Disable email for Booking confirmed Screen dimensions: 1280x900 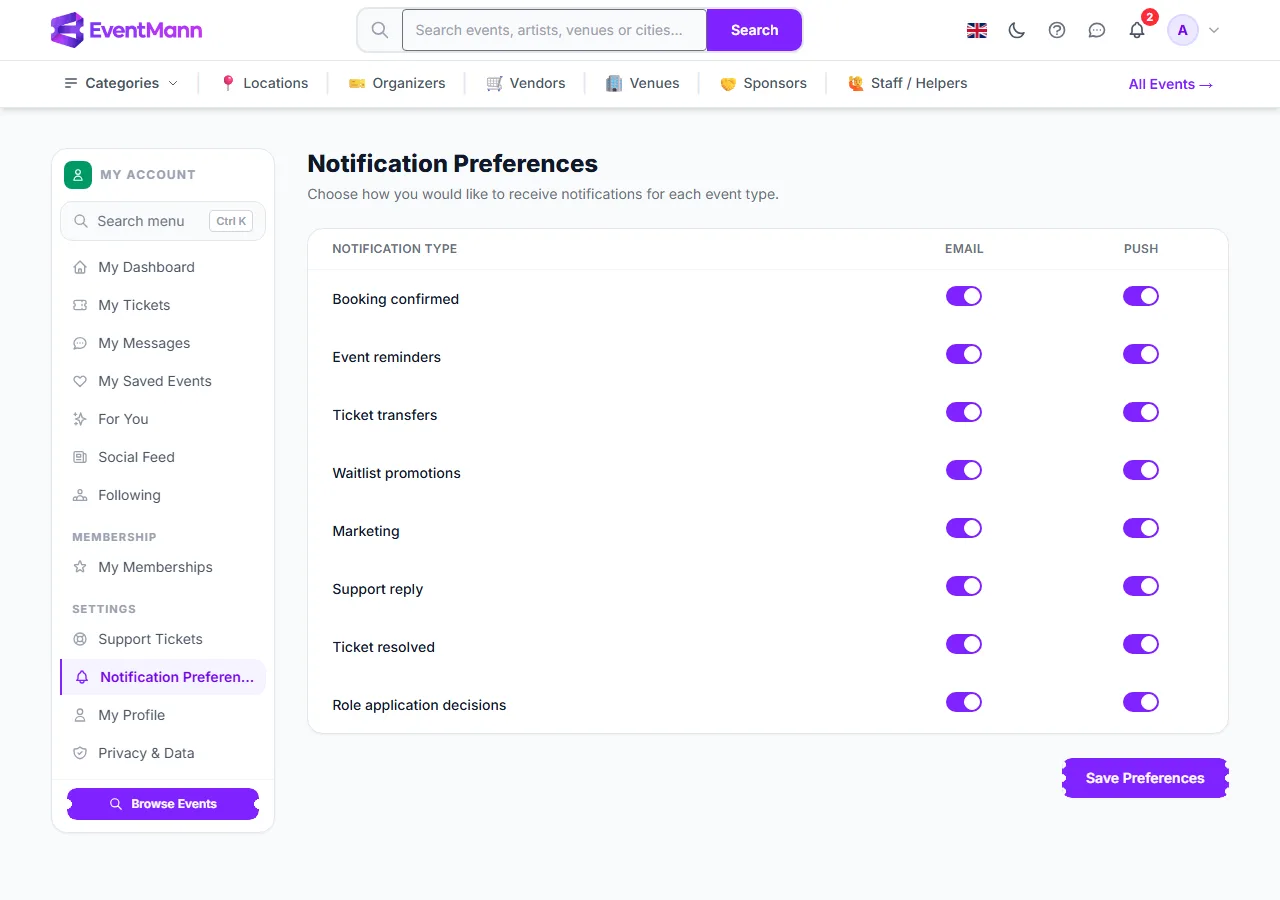[x=964, y=296]
